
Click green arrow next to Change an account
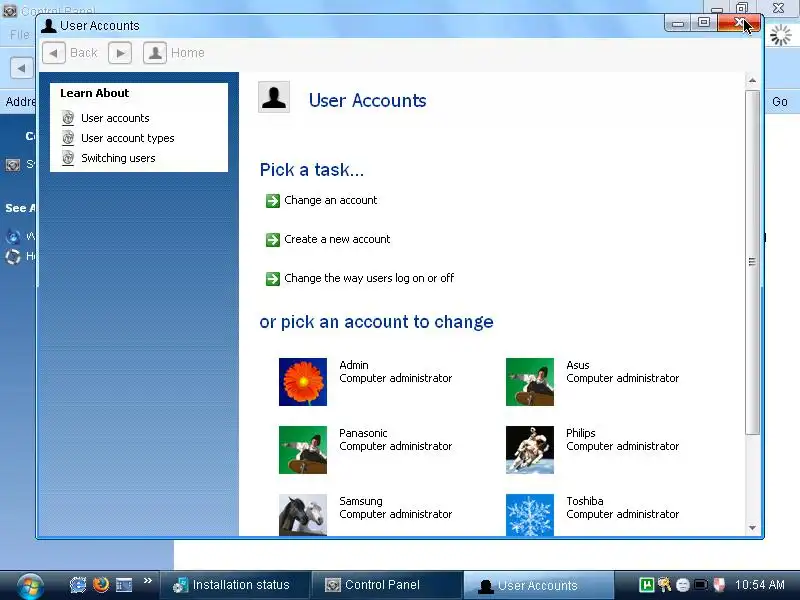[273, 201]
